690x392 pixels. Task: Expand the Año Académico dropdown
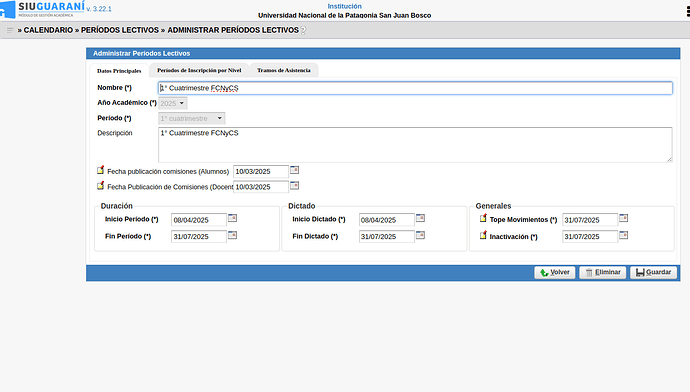pyautogui.click(x=172, y=103)
